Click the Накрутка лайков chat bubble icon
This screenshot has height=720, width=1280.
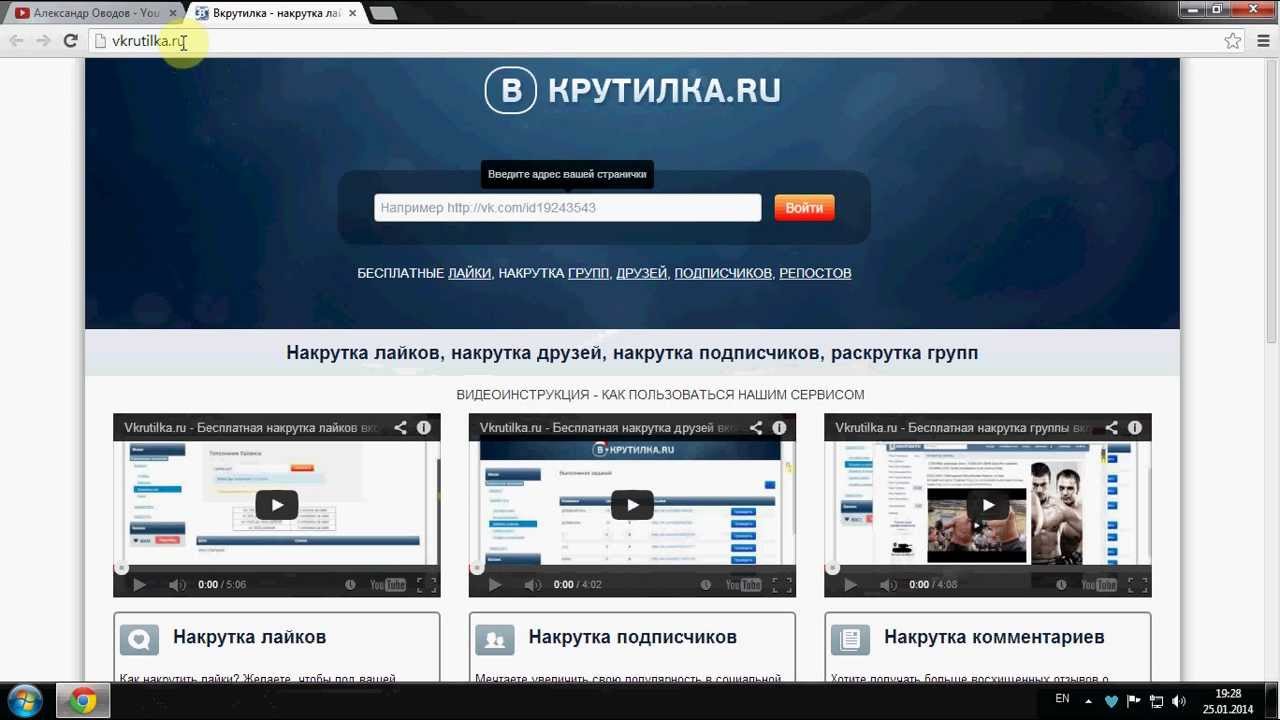pos(140,639)
